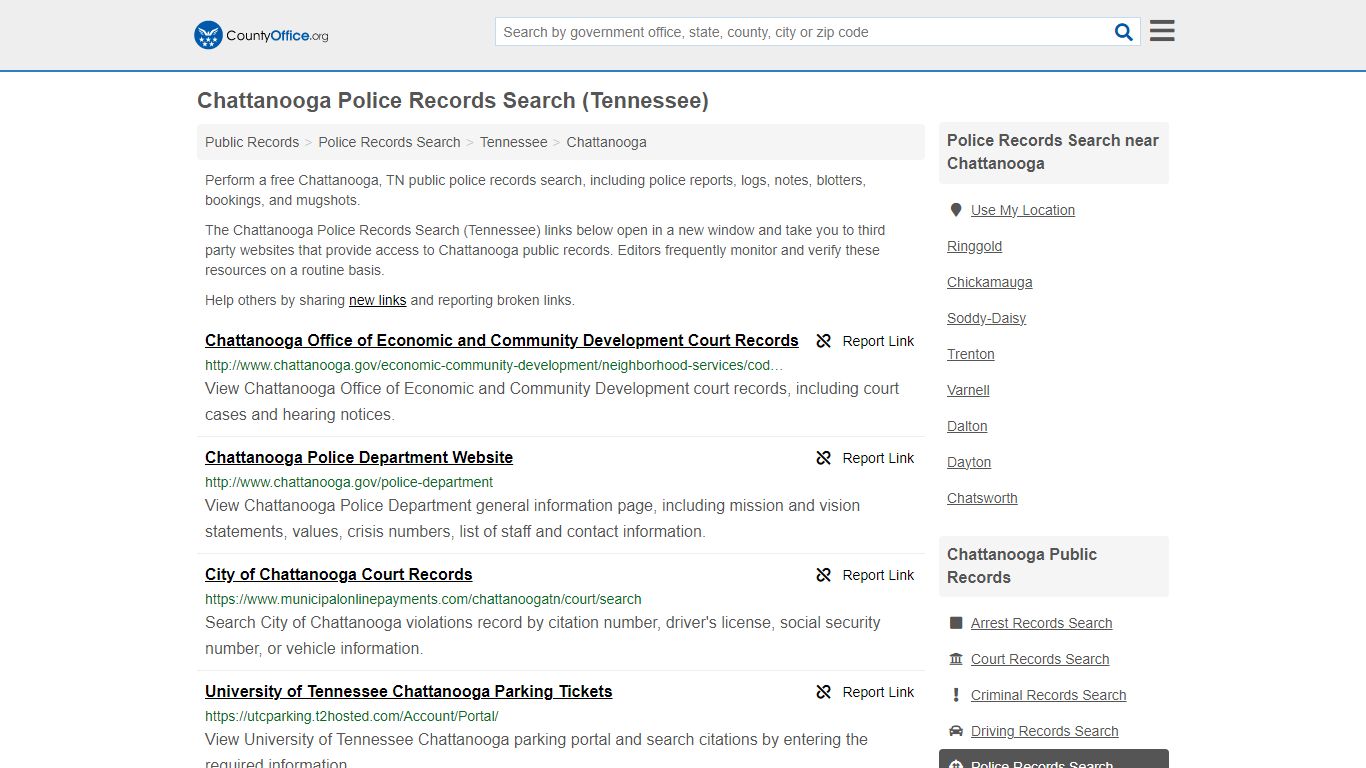The height and width of the screenshot is (768, 1366).
Task: Click broken link icon for Economic Development records
Action: click(x=824, y=341)
